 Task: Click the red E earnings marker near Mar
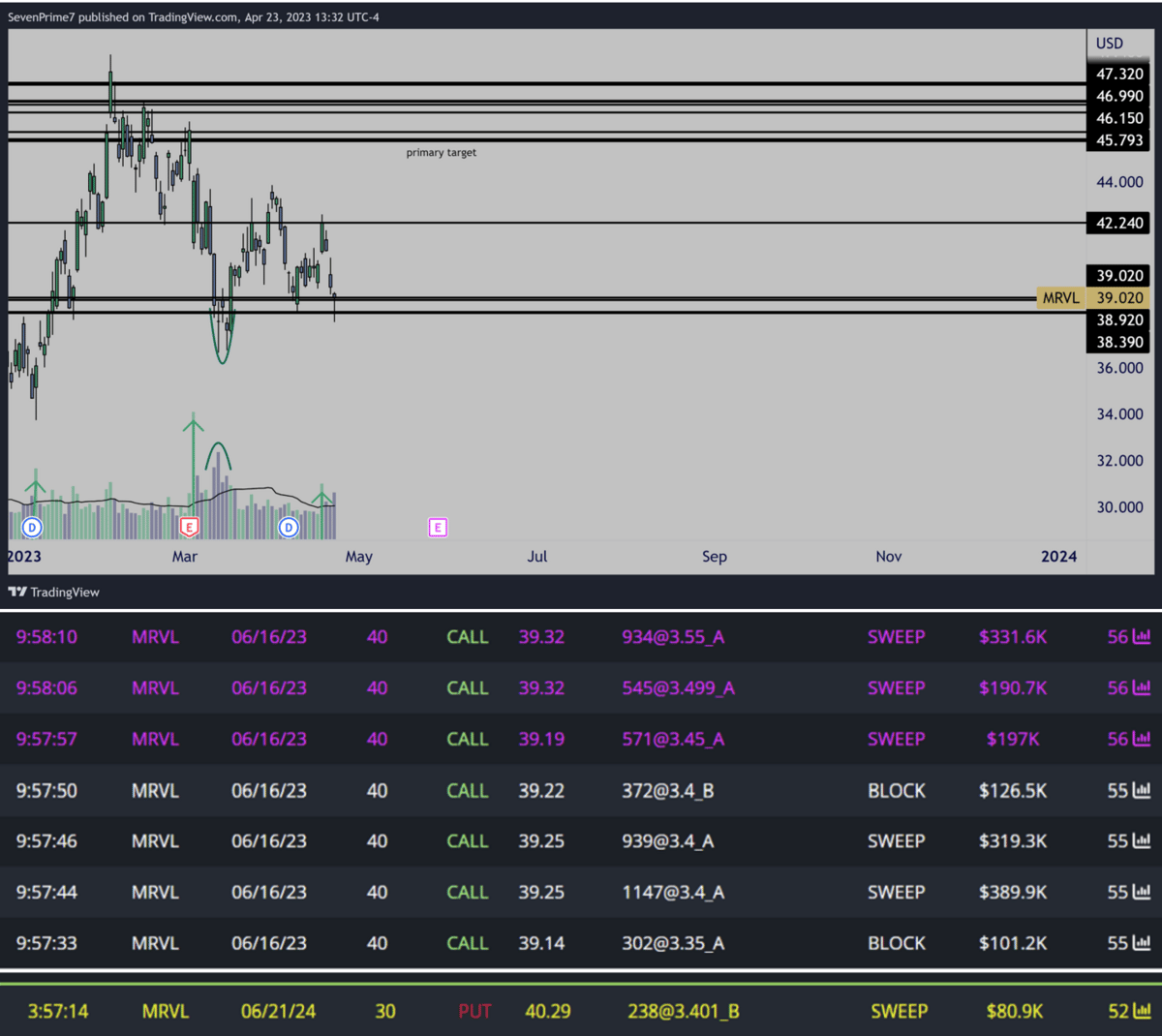pyautogui.click(x=189, y=528)
